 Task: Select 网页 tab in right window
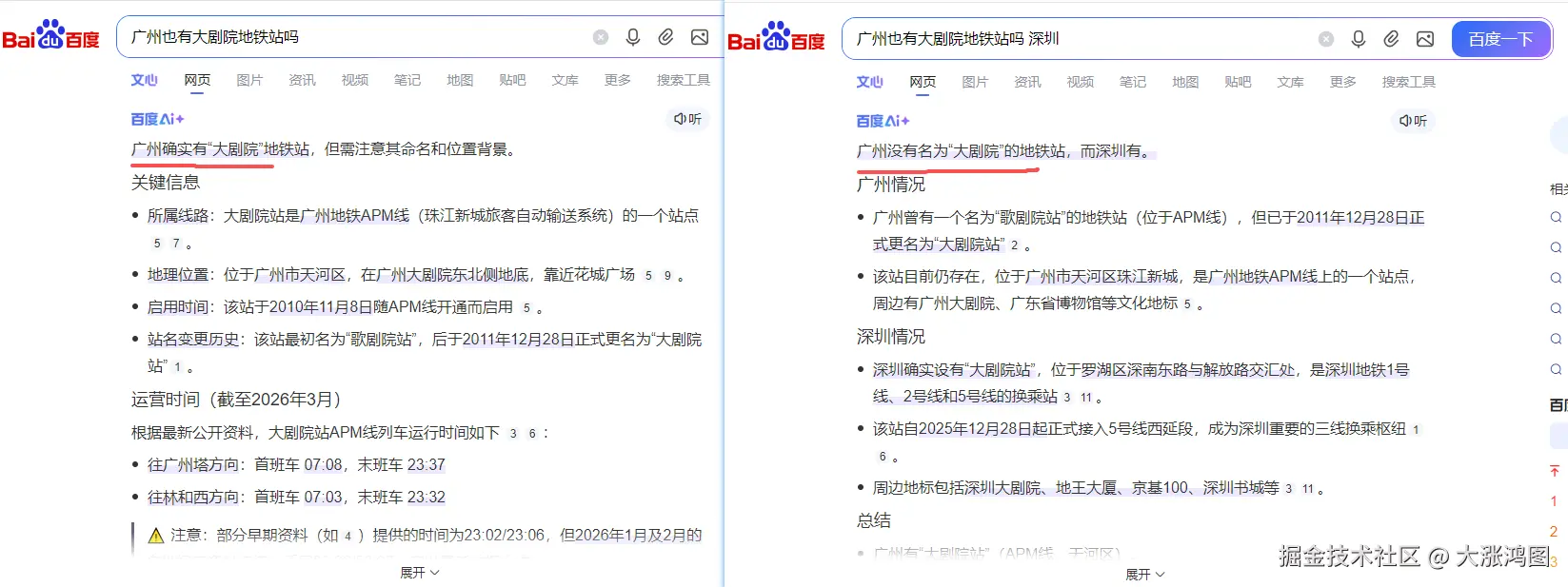pyautogui.click(x=923, y=82)
